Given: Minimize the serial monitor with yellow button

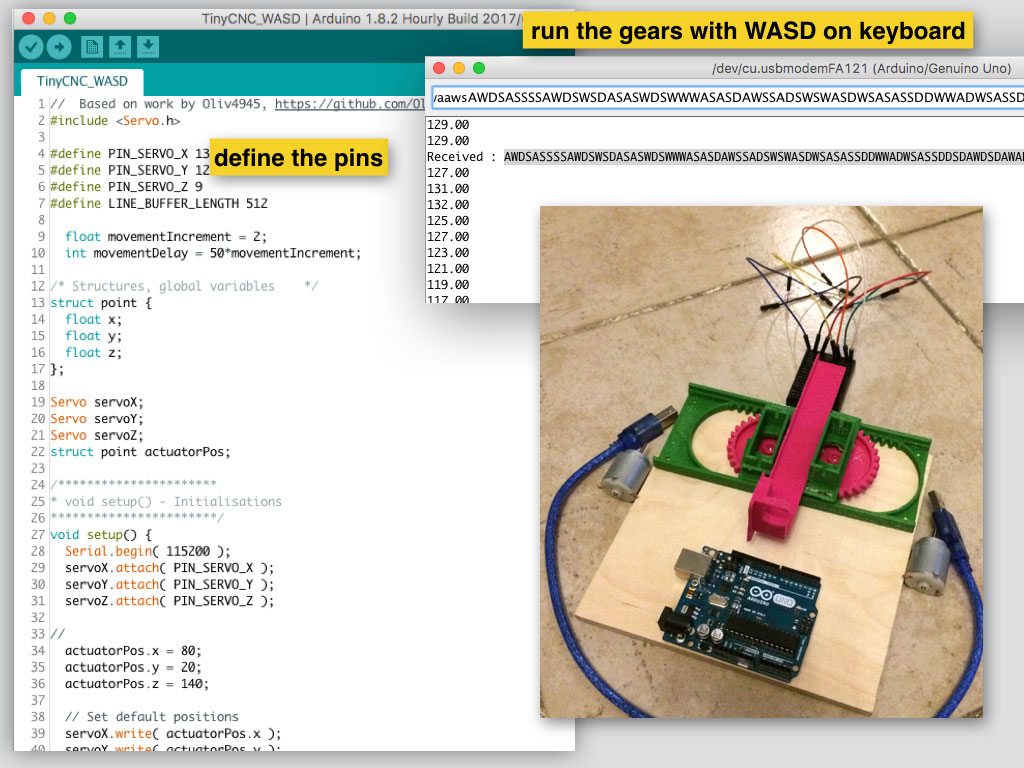Looking at the screenshot, I should coord(459,68).
